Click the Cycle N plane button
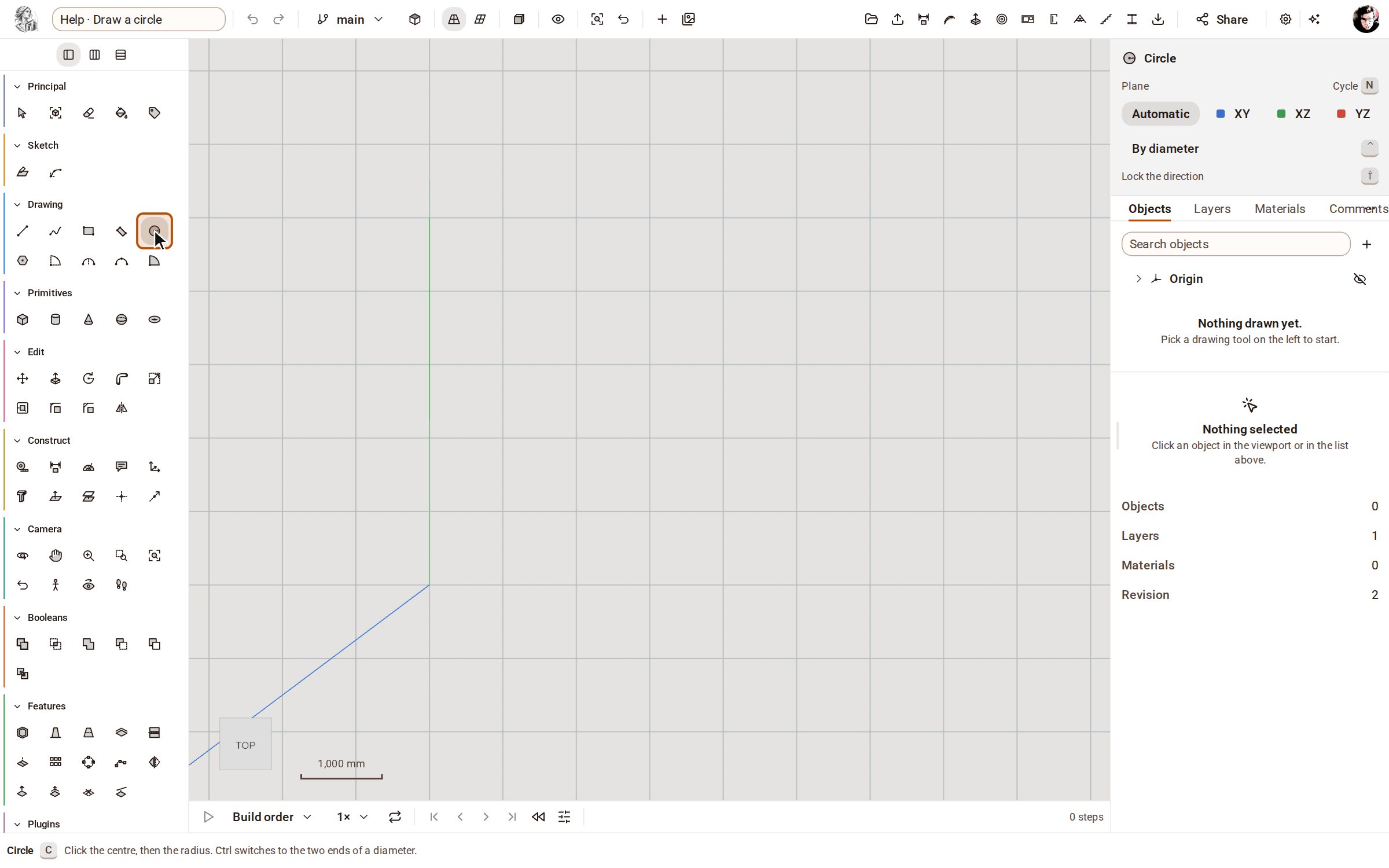This screenshot has height=868, width=1389. pos(1355,86)
